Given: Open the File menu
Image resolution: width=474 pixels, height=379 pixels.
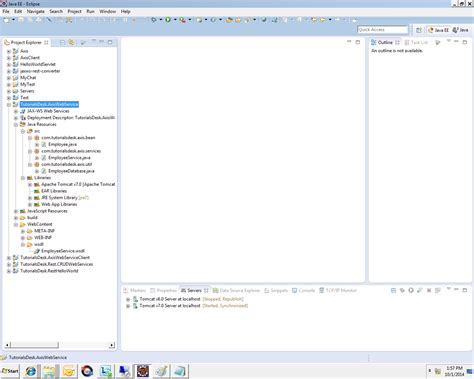Looking at the screenshot, I should pyautogui.click(x=6, y=11).
